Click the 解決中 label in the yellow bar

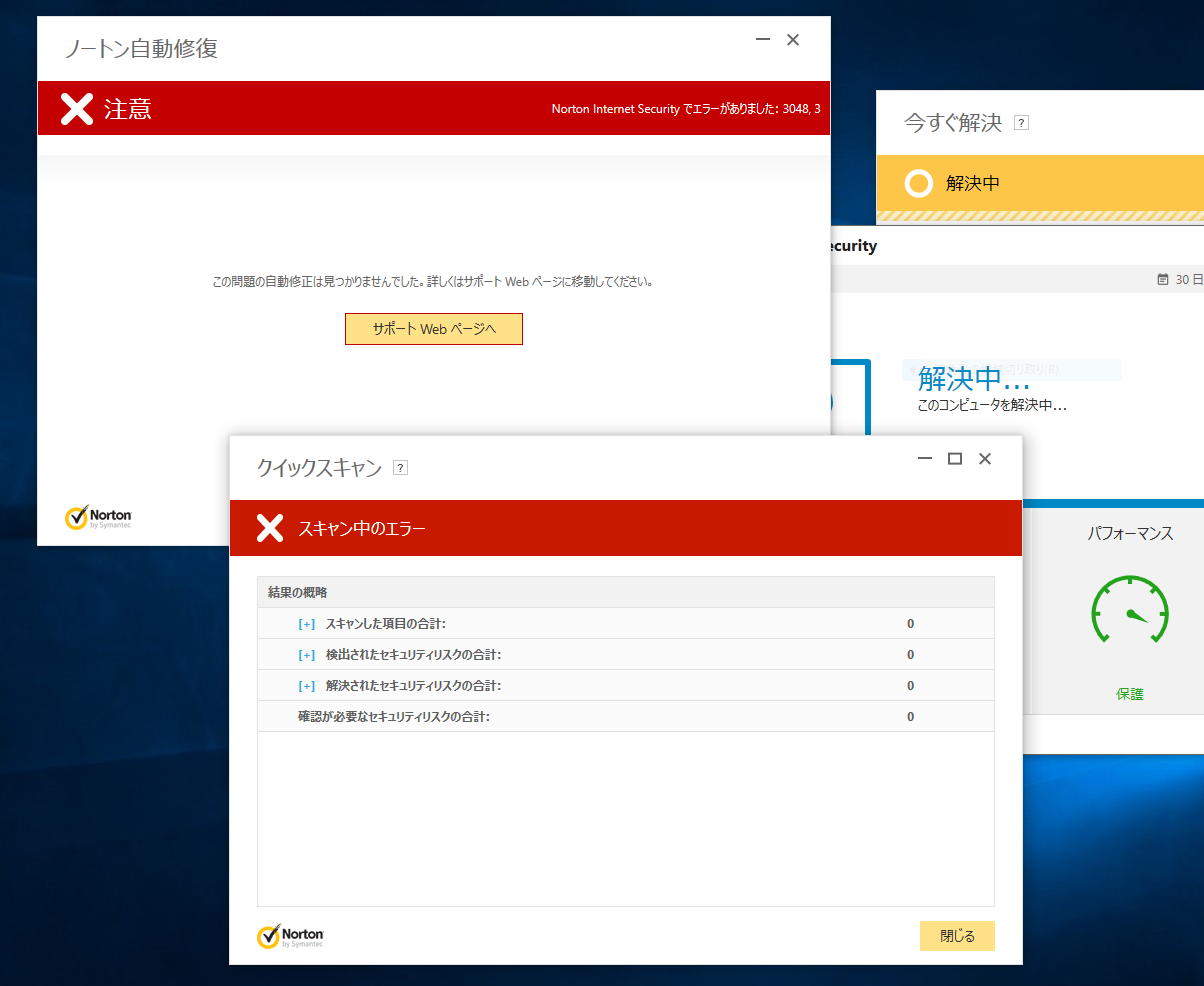tap(973, 183)
